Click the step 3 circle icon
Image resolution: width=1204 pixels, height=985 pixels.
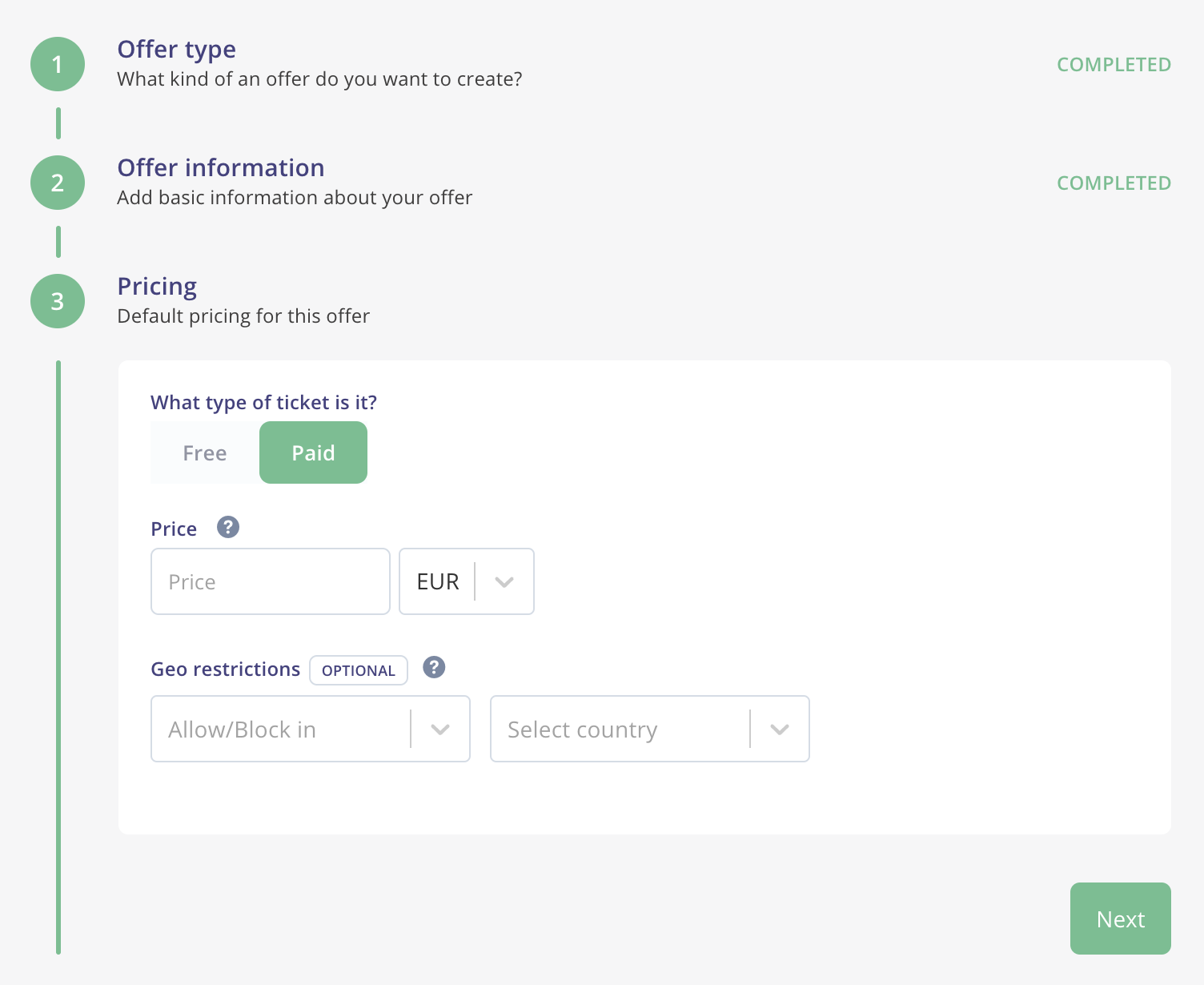click(58, 301)
